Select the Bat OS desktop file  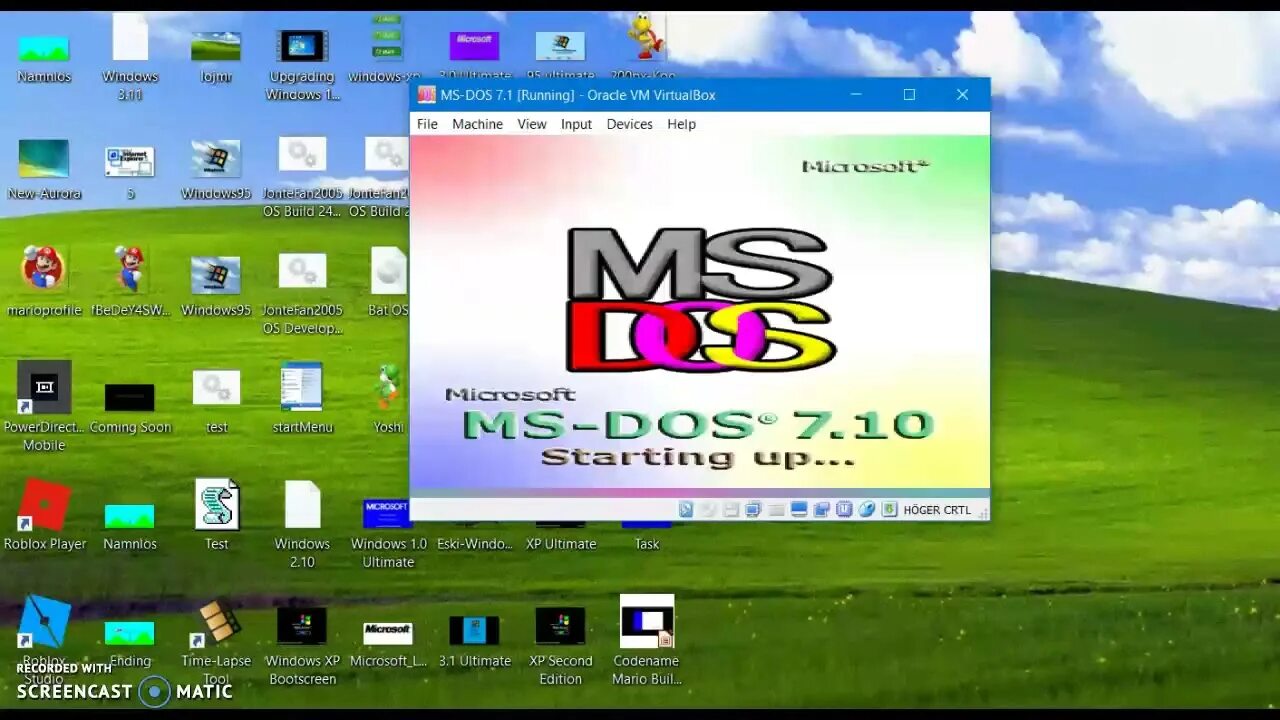click(x=388, y=282)
